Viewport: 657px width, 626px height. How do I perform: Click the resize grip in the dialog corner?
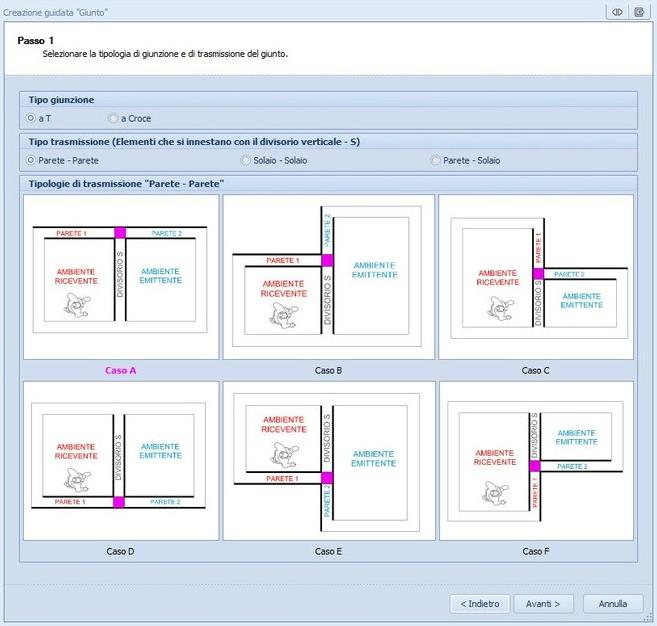pos(650,619)
